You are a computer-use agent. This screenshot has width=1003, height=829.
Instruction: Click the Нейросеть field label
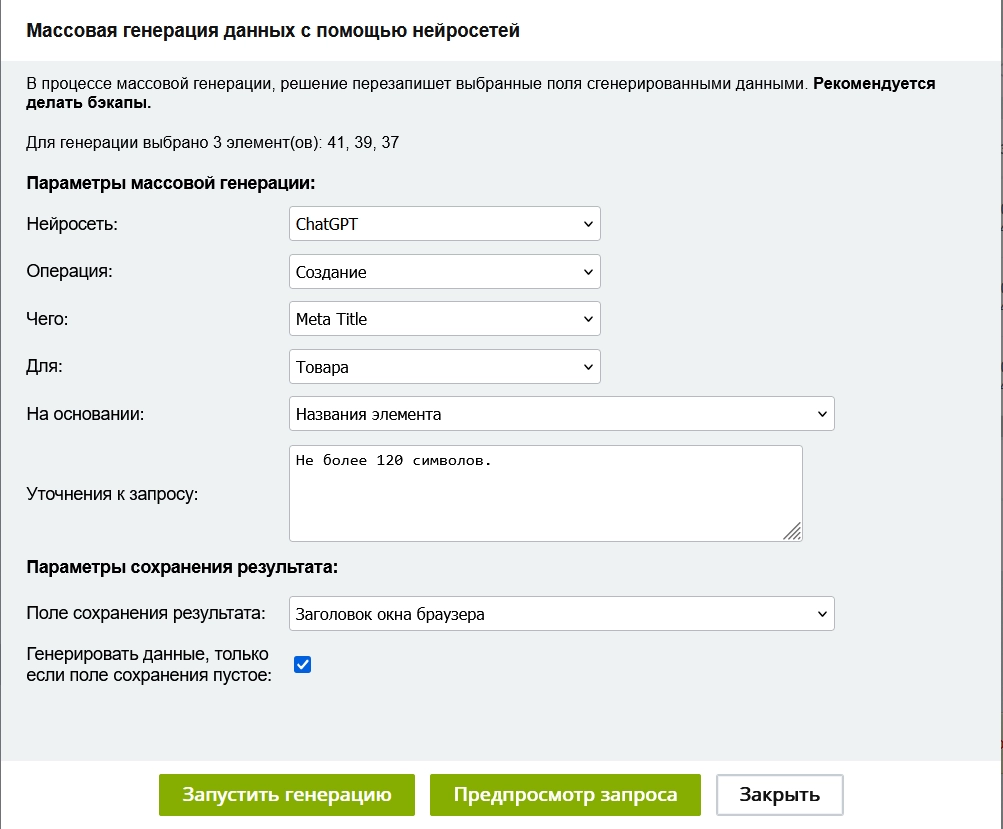[x=72, y=224]
